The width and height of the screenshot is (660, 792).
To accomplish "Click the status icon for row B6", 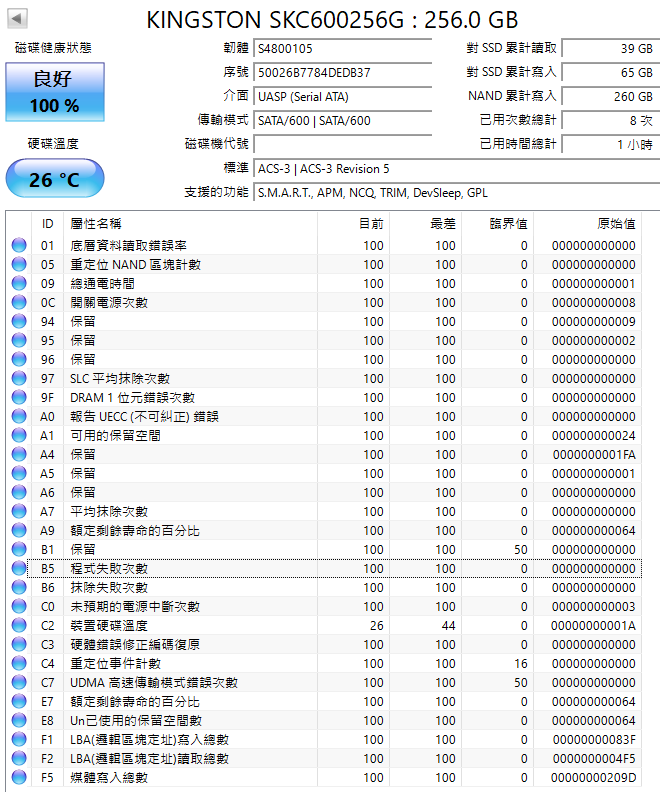I will [x=19, y=588].
